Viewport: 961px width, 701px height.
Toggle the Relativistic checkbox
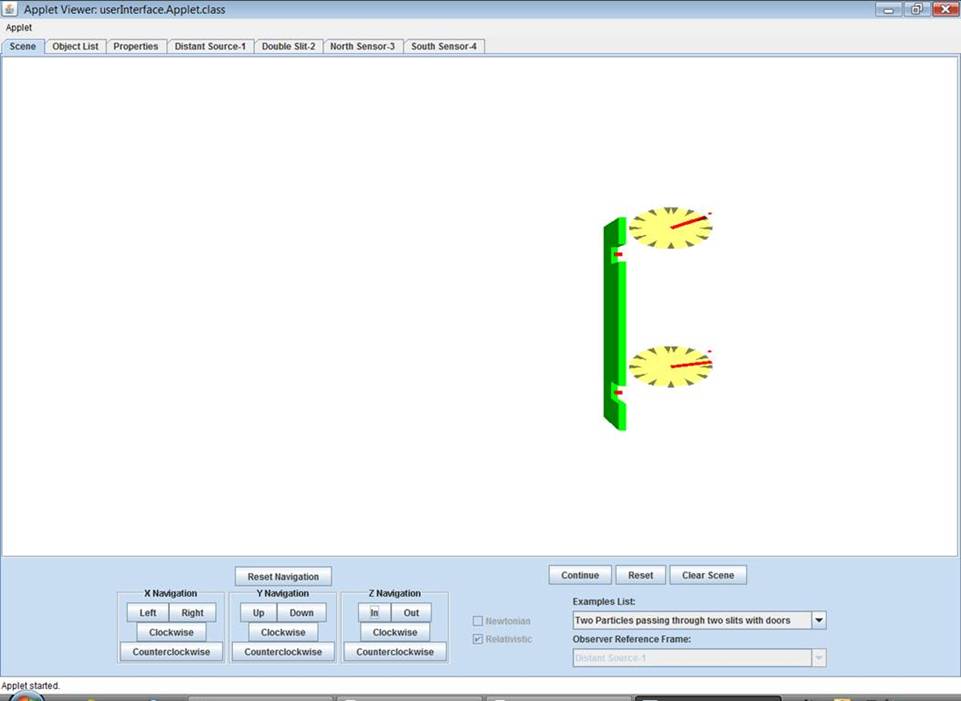(x=478, y=639)
